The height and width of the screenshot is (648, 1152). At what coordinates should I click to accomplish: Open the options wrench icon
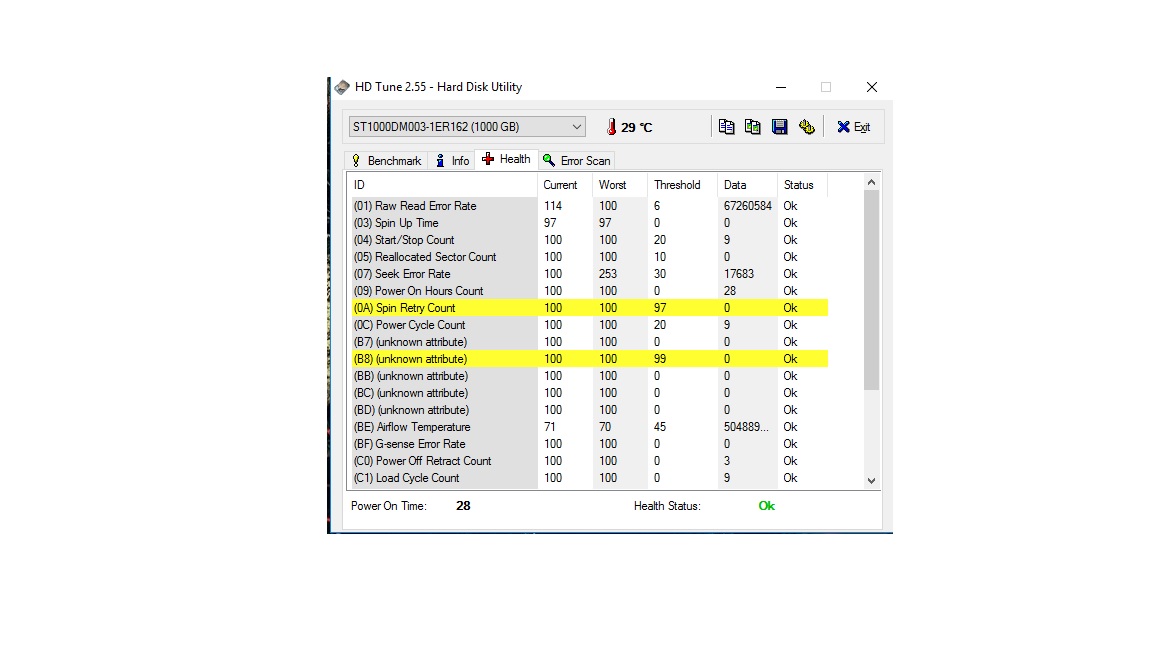tap(807, 126)
